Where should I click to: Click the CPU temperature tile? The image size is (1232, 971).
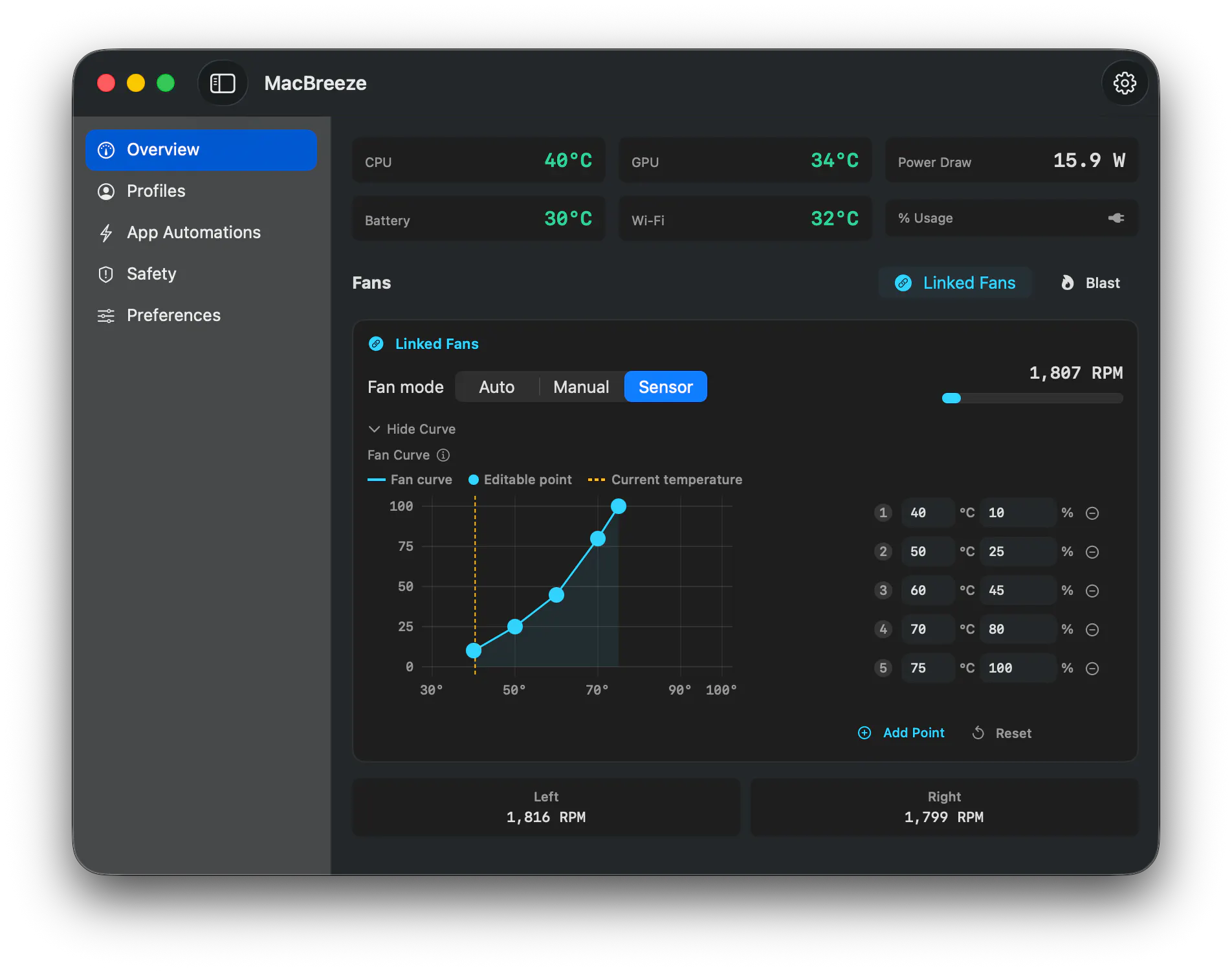(479, 161)
